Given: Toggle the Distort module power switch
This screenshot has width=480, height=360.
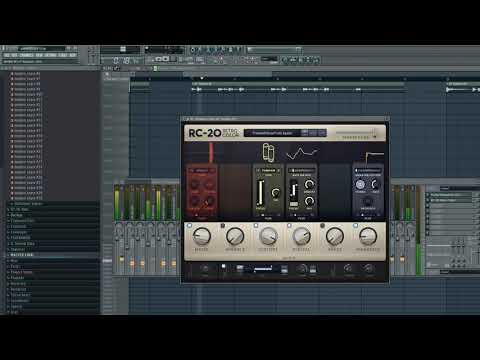Looking at the screenshot, I should click(x=256, y=225).
